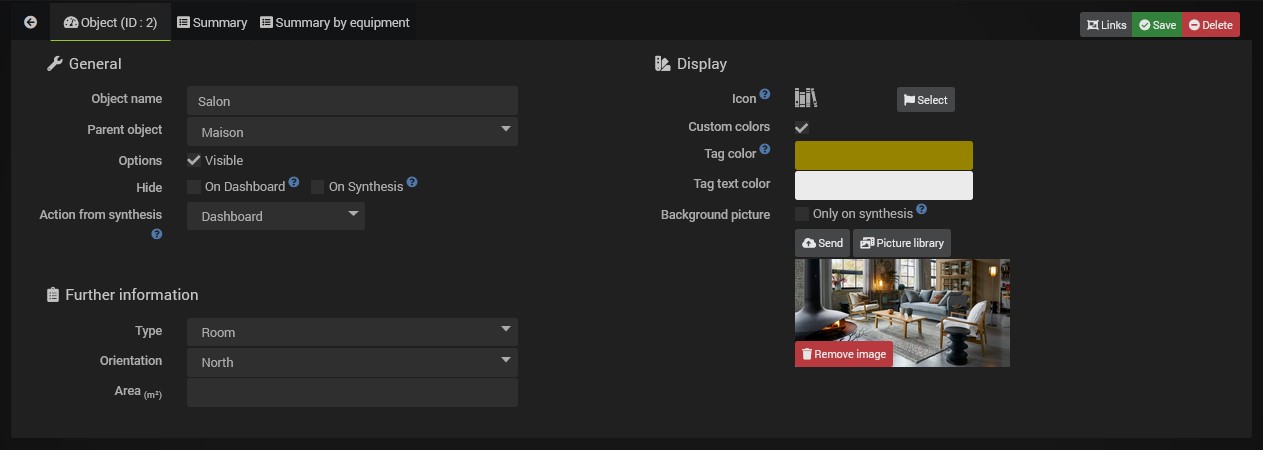
Task: Open the Summary by equipment tab
Action: 335,22
